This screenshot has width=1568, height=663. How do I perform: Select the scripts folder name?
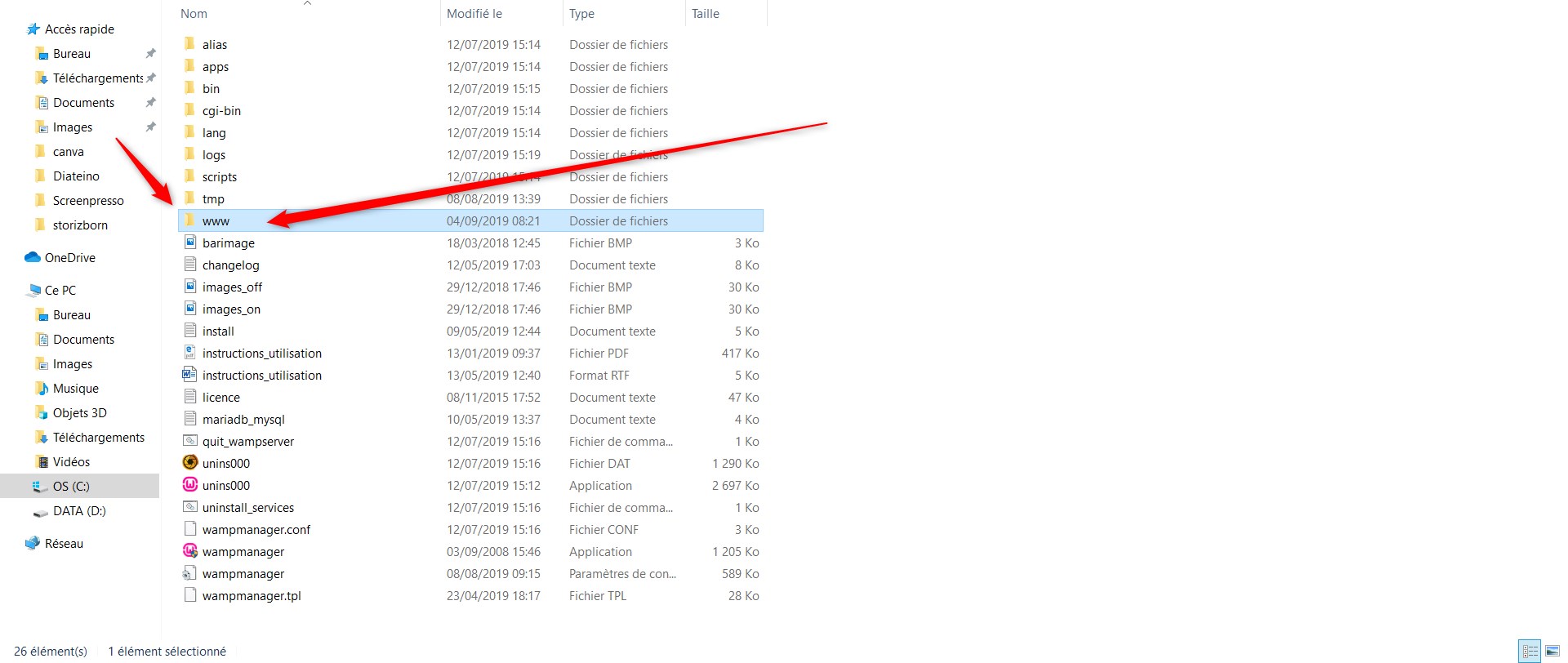[x=220, y=176]
